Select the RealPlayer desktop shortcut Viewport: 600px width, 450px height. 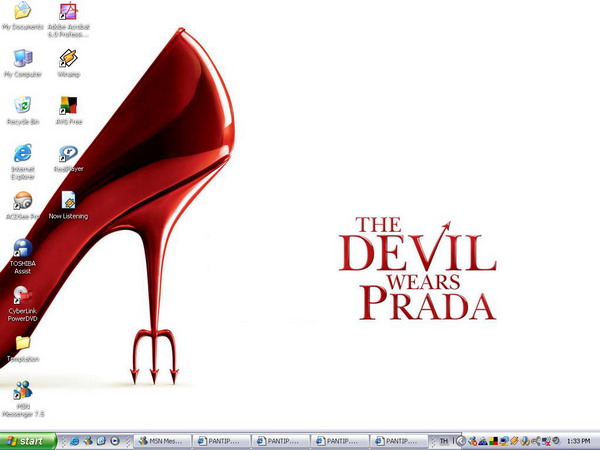pos(68,158)
